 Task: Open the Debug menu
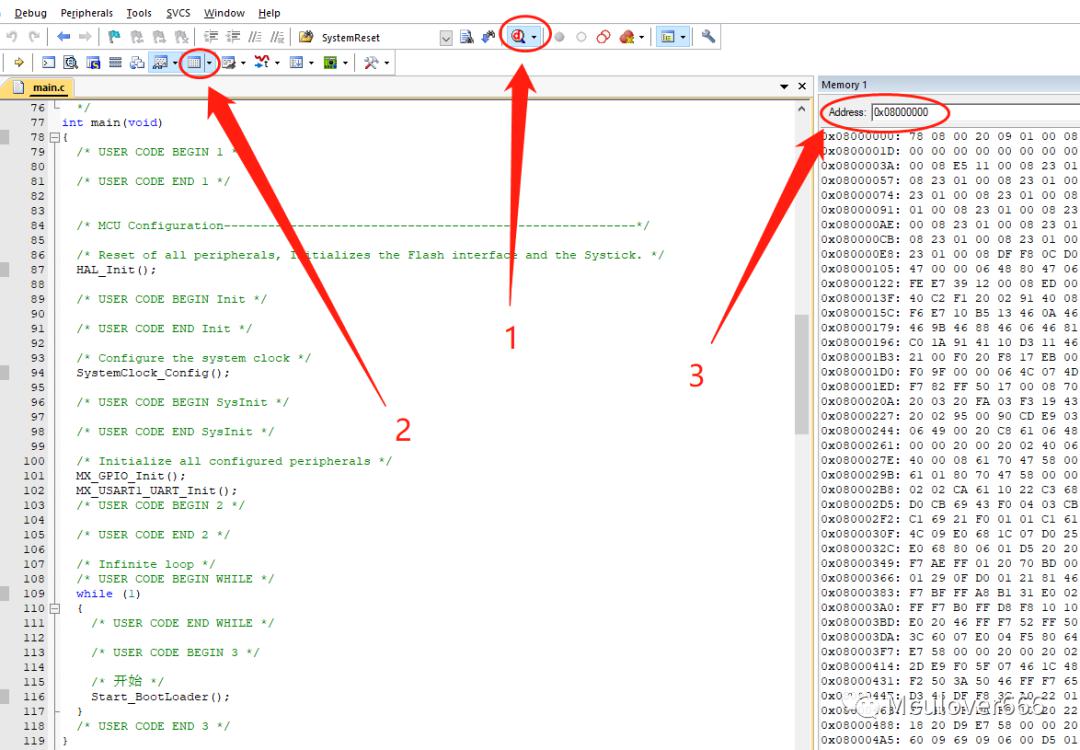tap(30, 13)
